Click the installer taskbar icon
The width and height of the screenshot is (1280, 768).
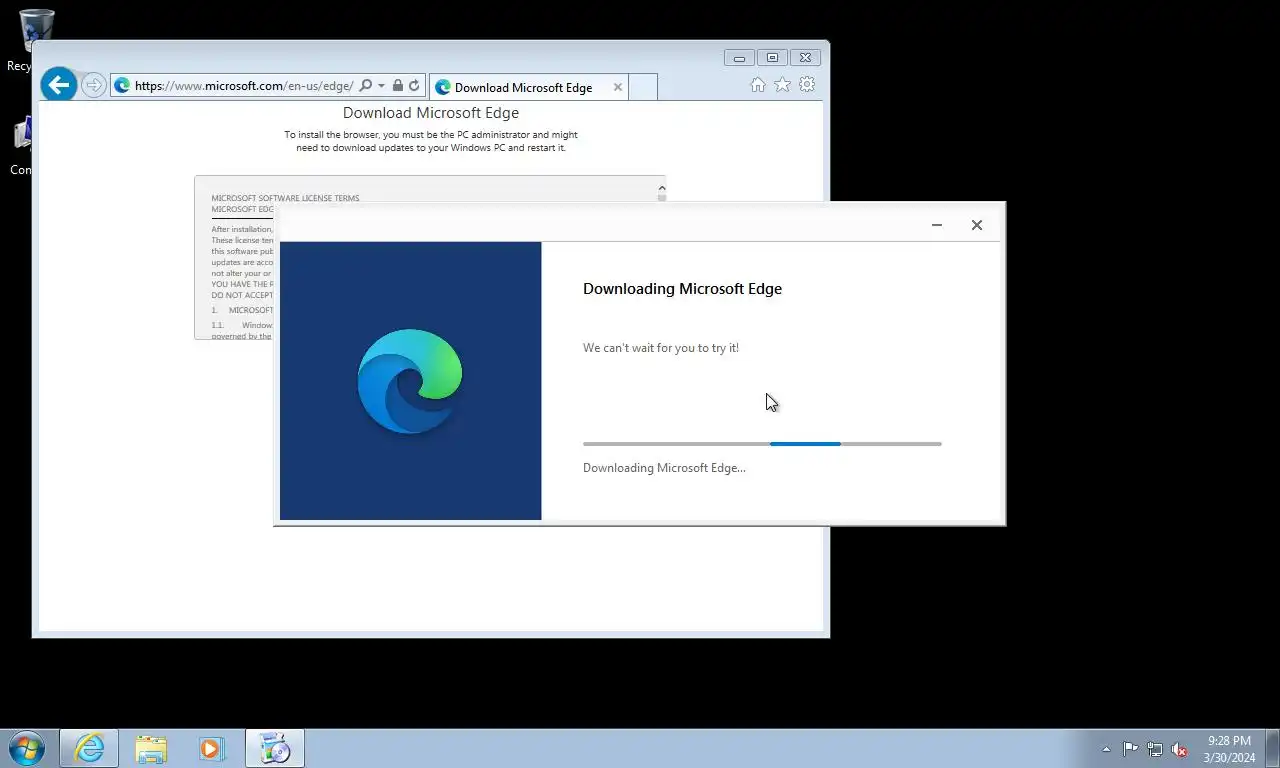[x=274, y=748]
